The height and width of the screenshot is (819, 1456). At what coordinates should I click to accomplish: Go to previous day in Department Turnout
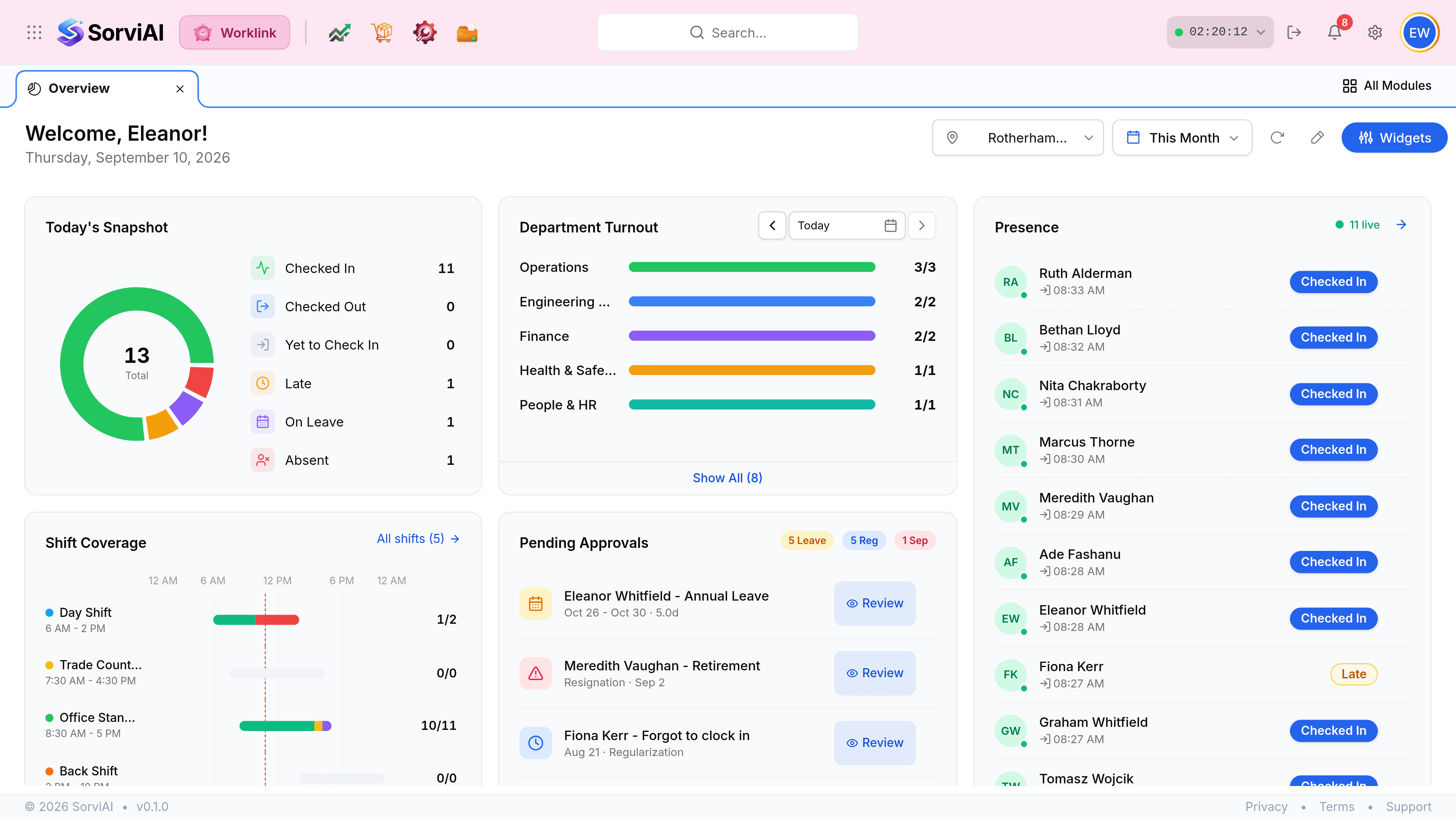click(x=772, y=226)
